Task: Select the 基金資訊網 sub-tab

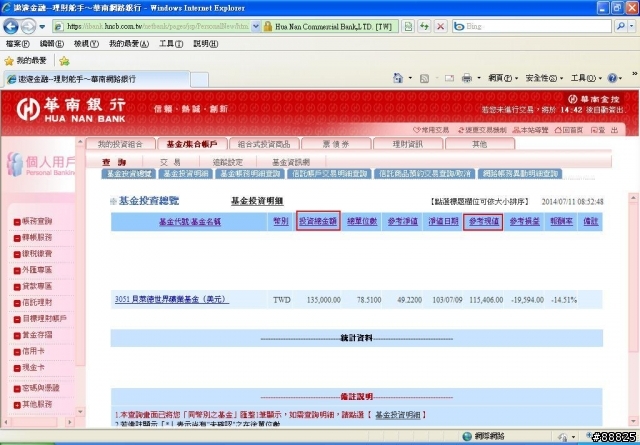Action: [x=291, y=162]
